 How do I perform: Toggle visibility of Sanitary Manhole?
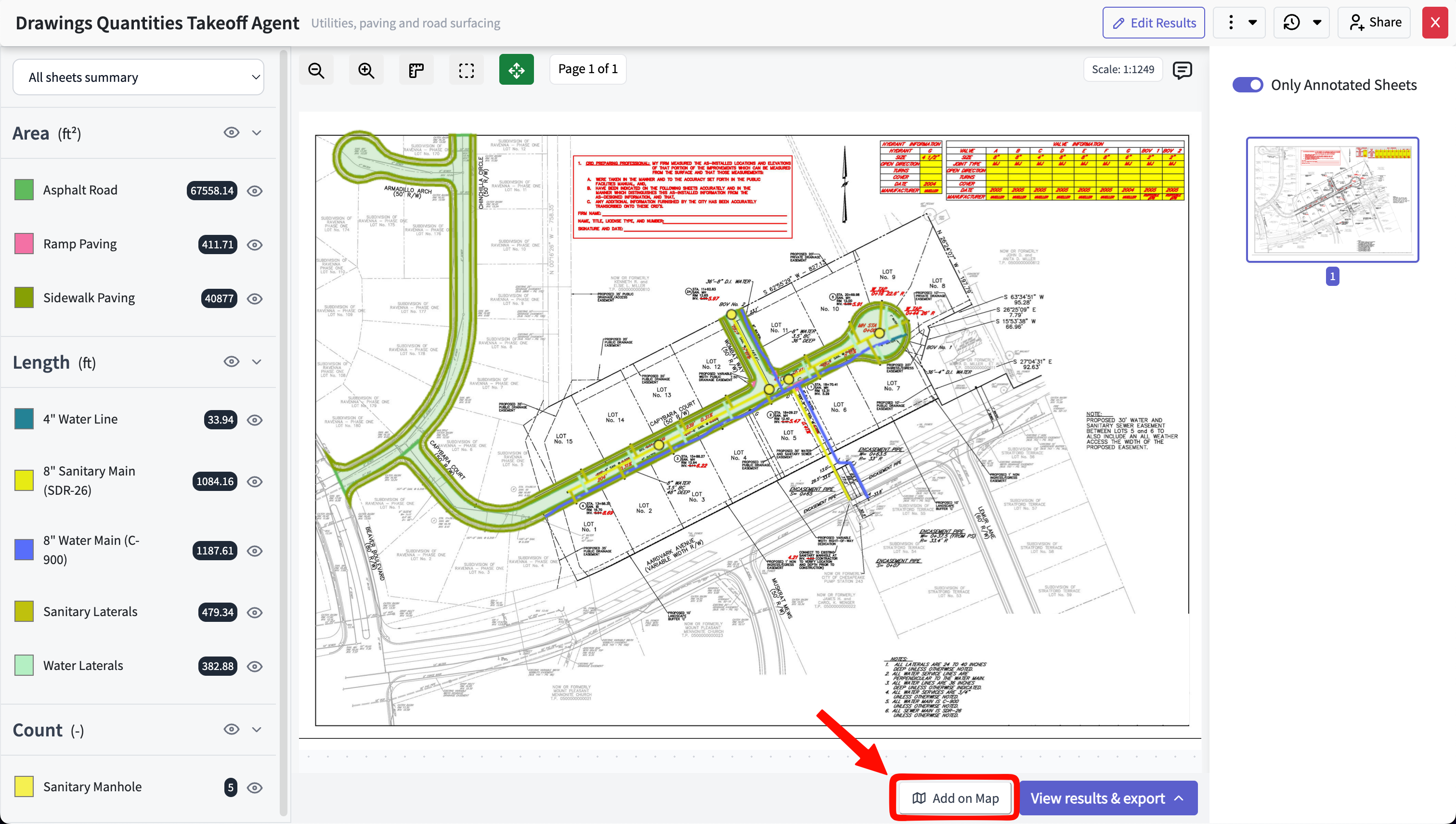(255, 788)
